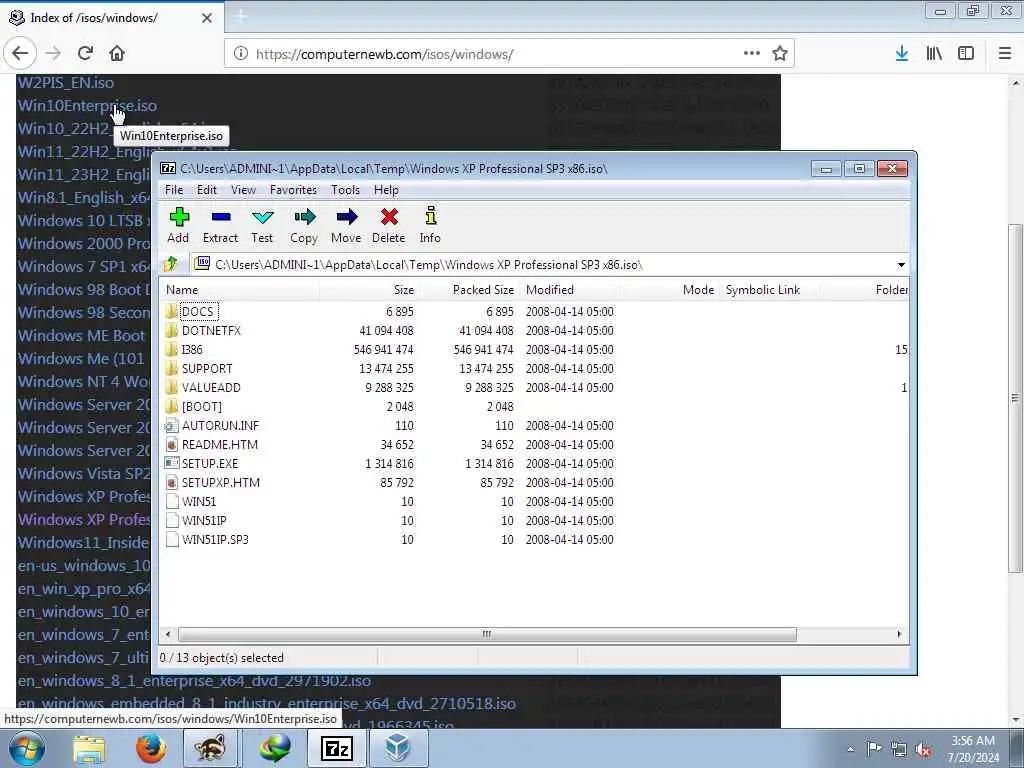Click the Extract icon in 7-Zip

click(x=221, y=226)
